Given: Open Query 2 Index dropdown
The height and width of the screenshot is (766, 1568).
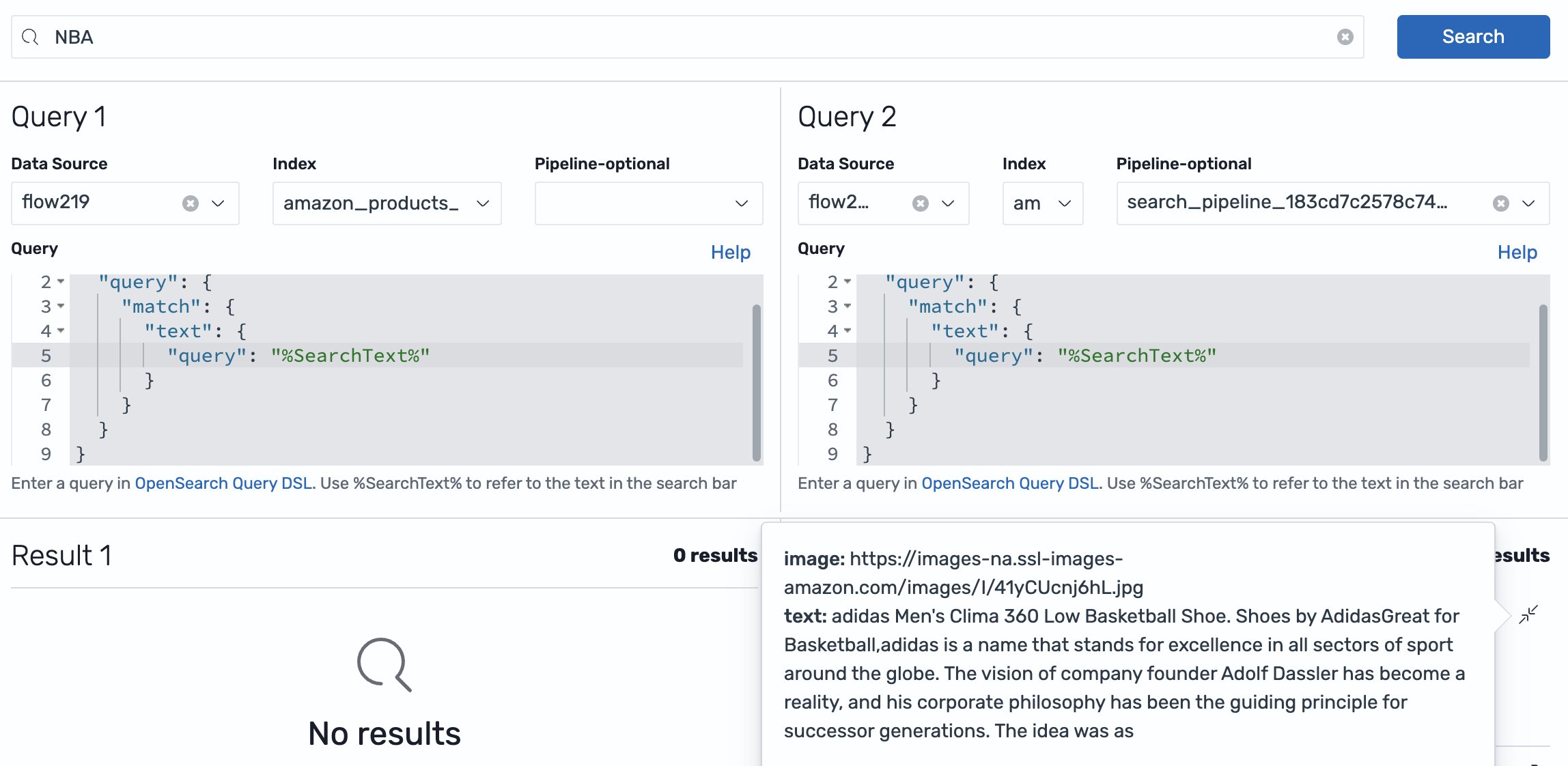Looking at the screenshot, I should tap(1063, 203).
